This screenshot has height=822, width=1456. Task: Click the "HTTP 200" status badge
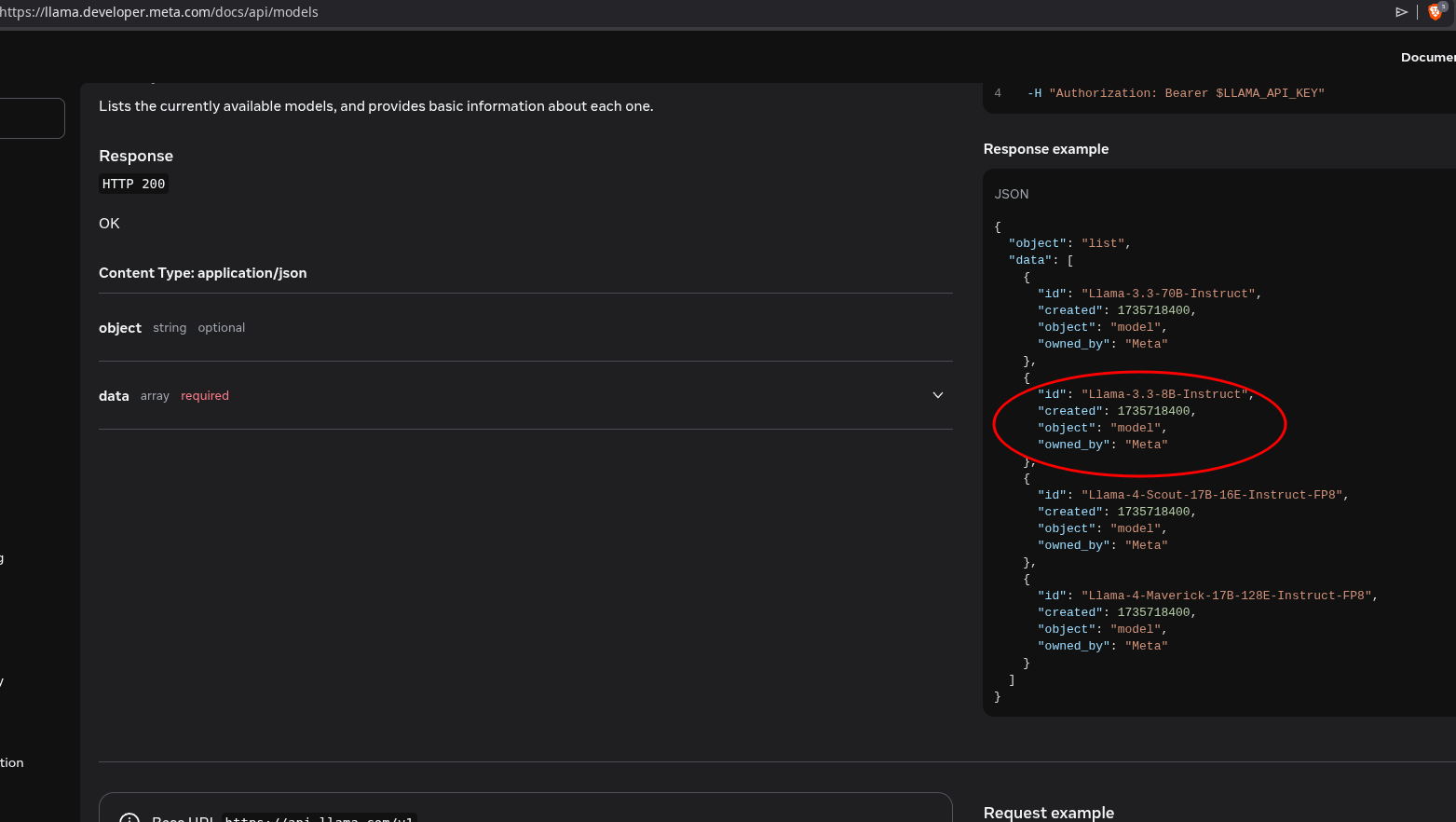click(x=134, y=184)
